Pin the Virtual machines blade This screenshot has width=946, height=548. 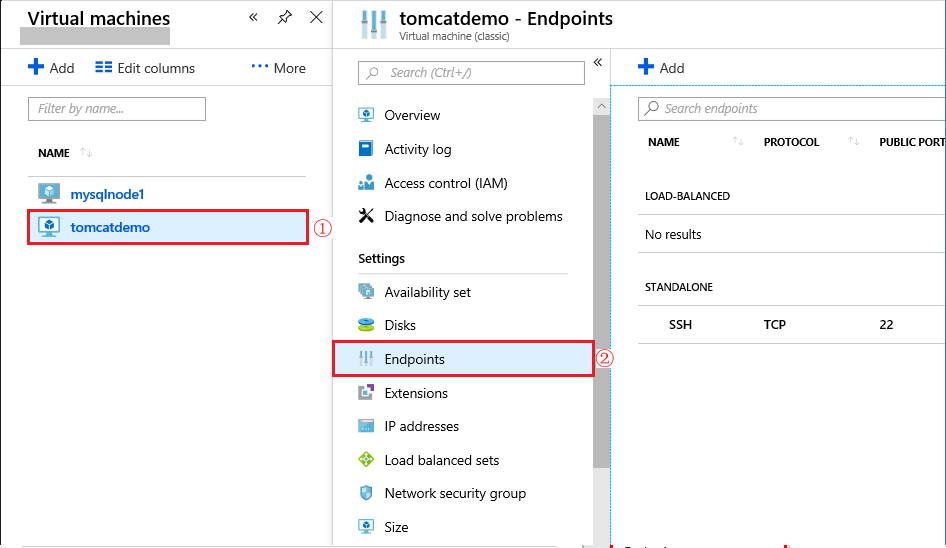pos(284,18)
